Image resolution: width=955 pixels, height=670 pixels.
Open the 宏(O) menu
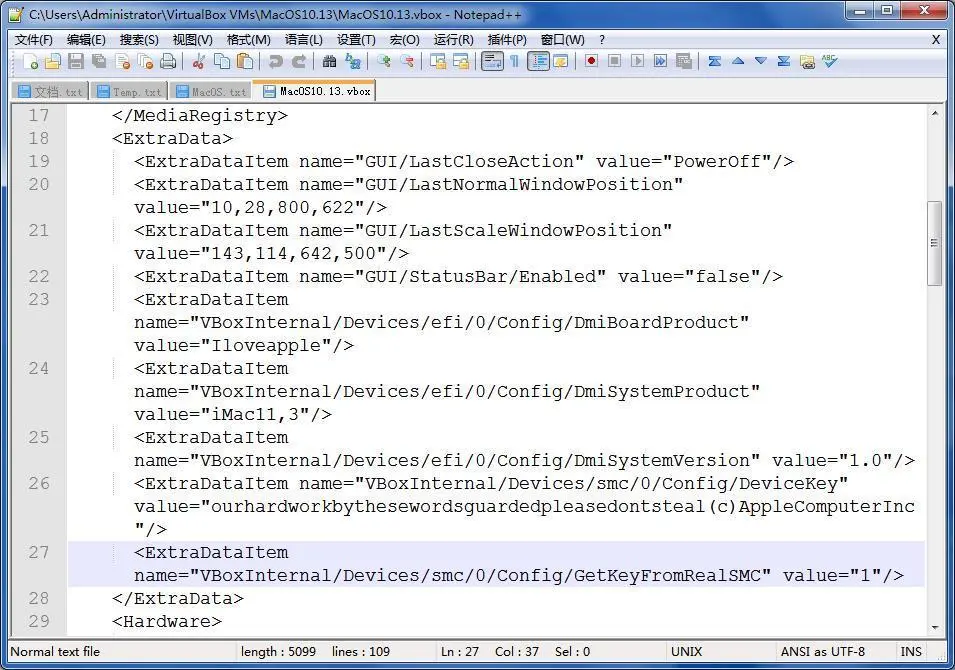coord(405,40)
